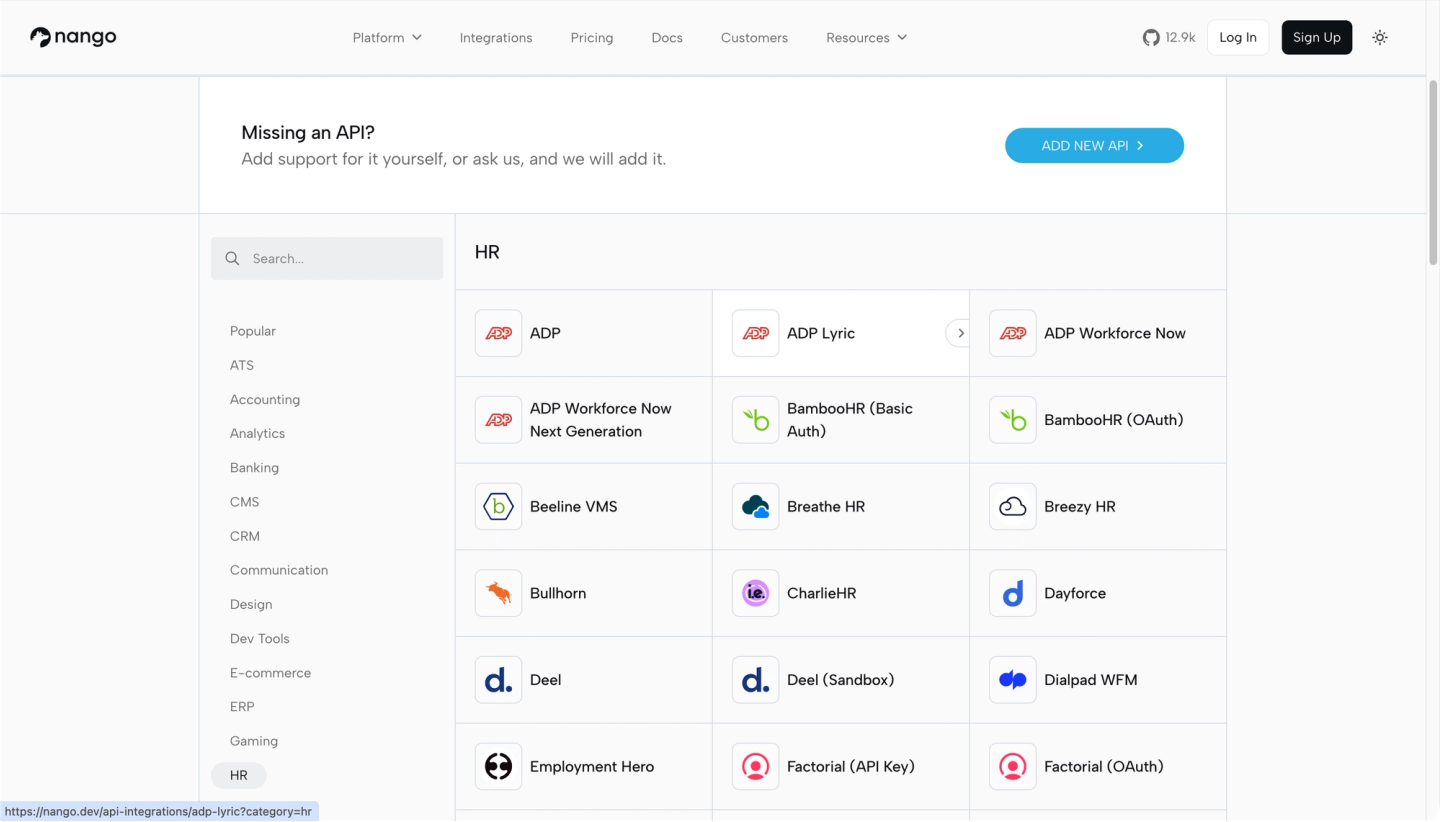This screenshot has width=1440, height=822.
Task: Click the Dialpad WFM logo icon
Action: [1012, 680]
